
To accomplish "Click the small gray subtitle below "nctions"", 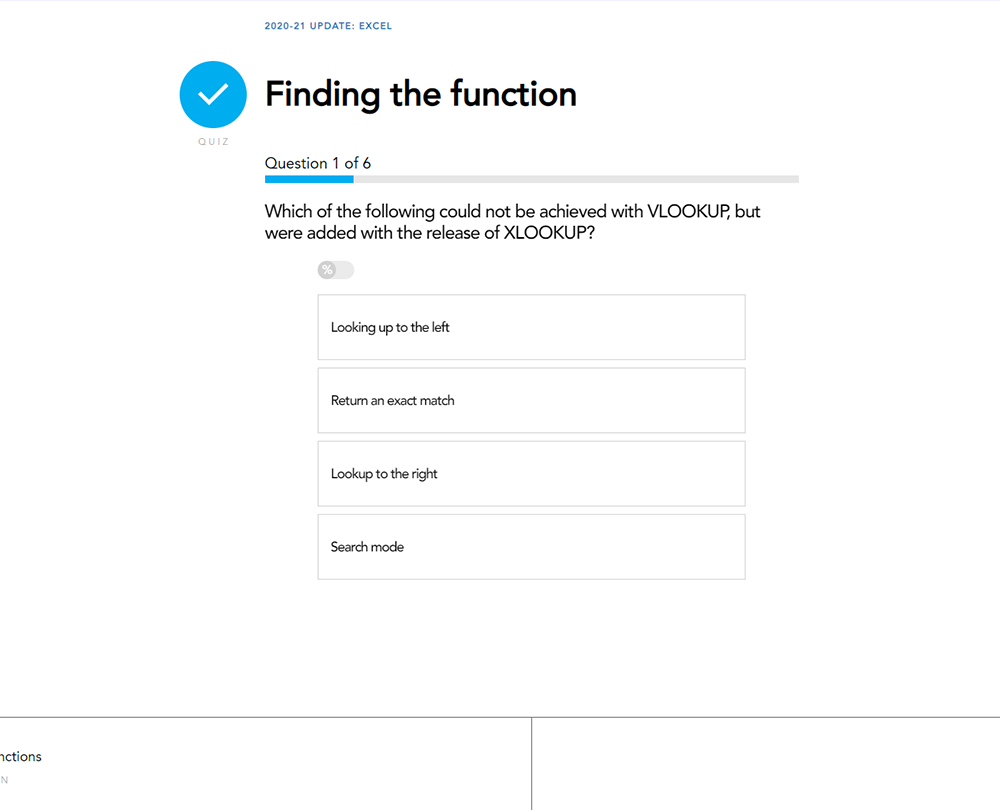I will click(5, 779).
